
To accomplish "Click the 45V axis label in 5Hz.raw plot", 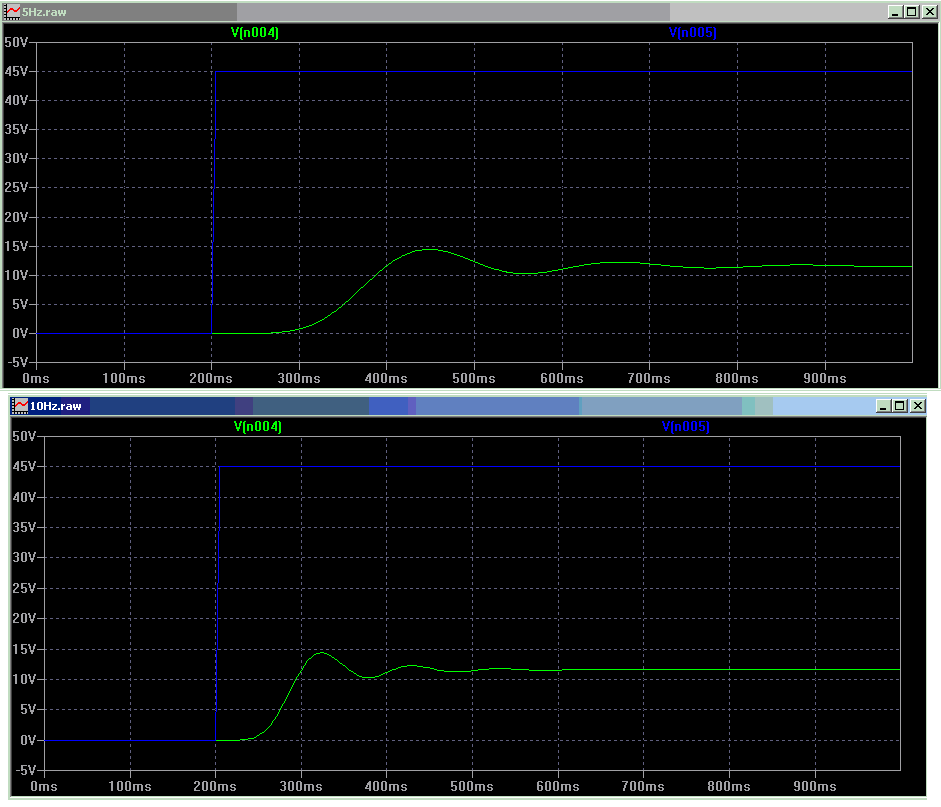I will pos(16,71).
